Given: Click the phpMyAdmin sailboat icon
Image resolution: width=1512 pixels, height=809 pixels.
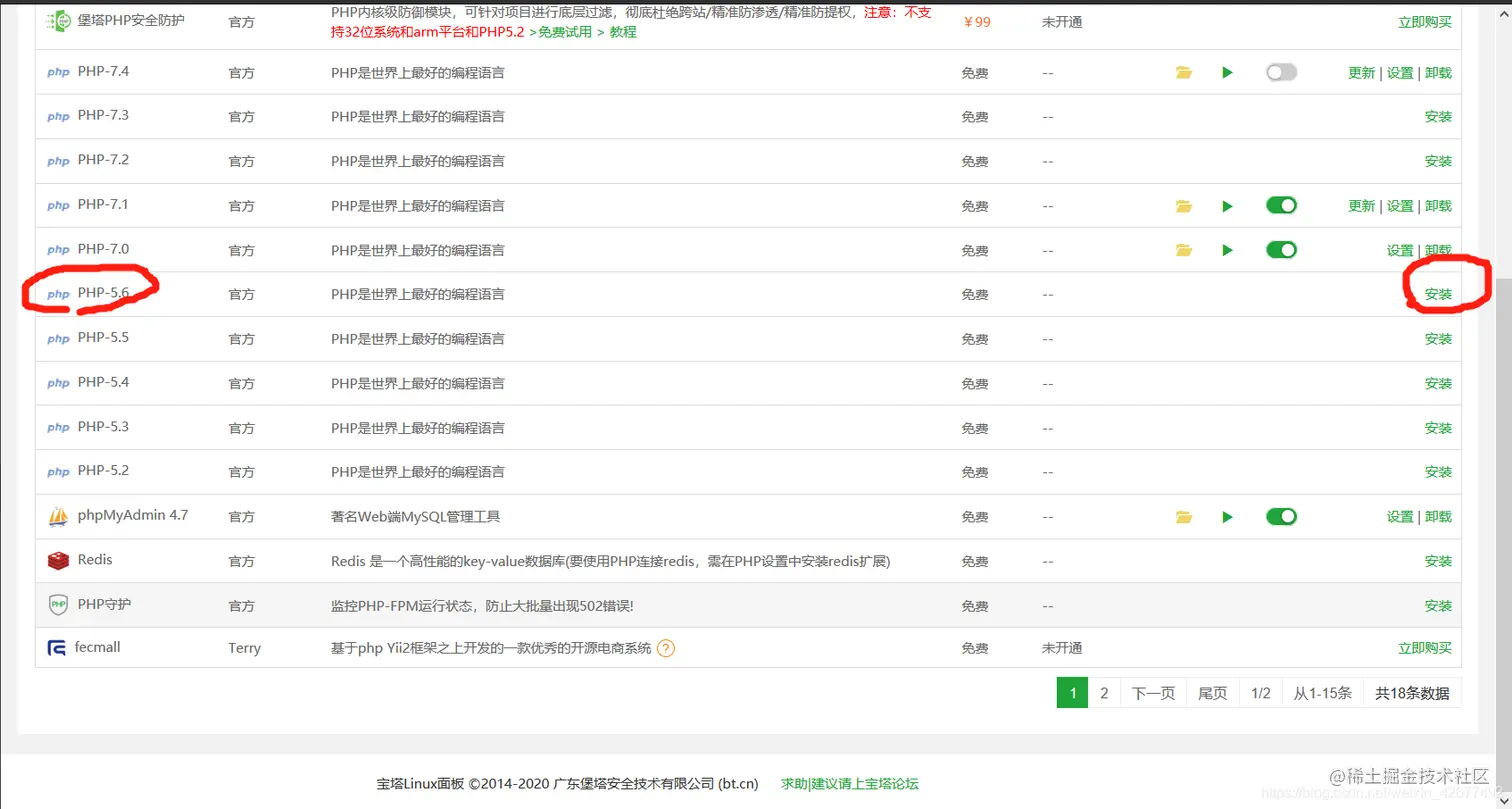Looking at the screenshot, I should (x=58, y=516).
